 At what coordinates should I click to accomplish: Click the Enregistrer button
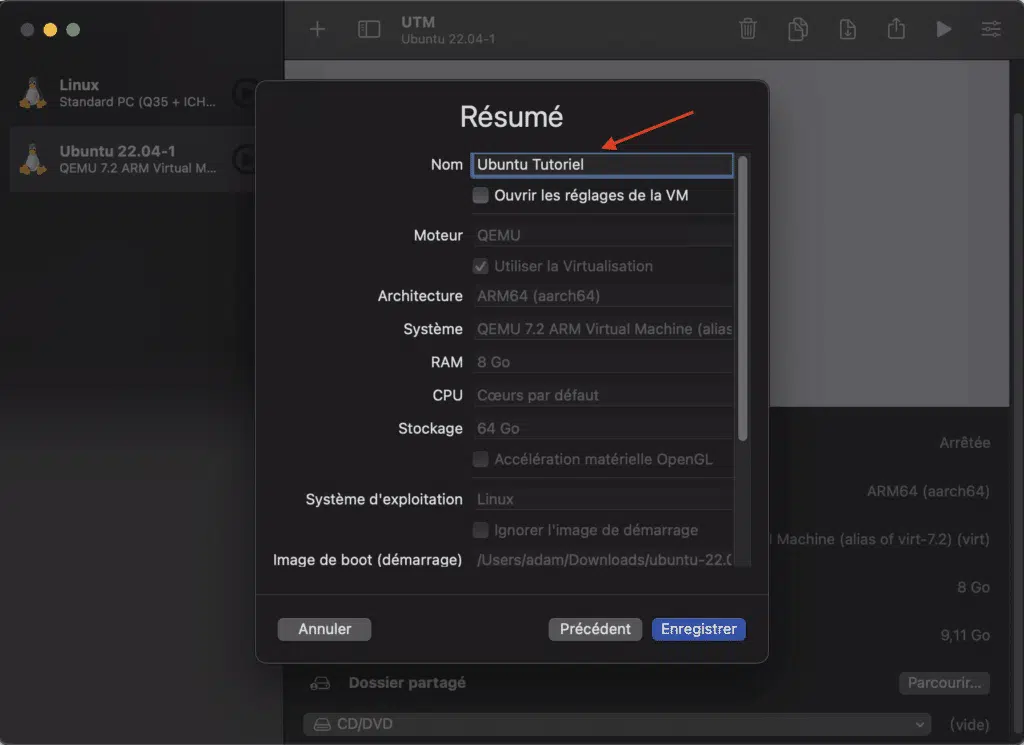coord(699,629)
